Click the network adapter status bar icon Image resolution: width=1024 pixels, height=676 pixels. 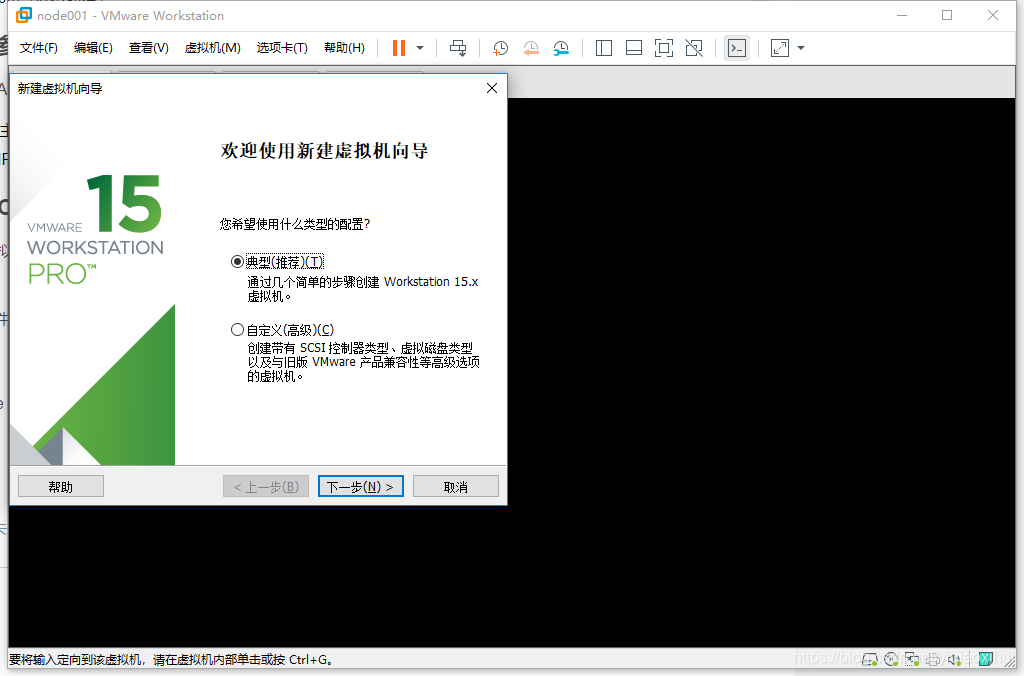coord(912,660)
